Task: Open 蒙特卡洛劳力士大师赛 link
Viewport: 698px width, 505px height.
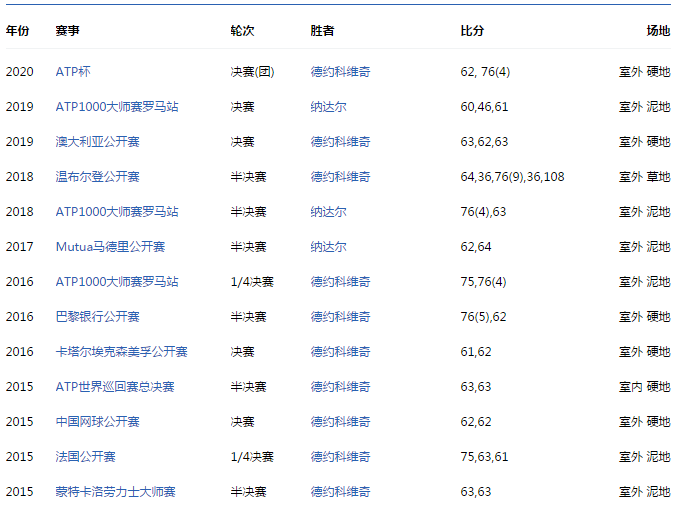Action: click(115, 492)
